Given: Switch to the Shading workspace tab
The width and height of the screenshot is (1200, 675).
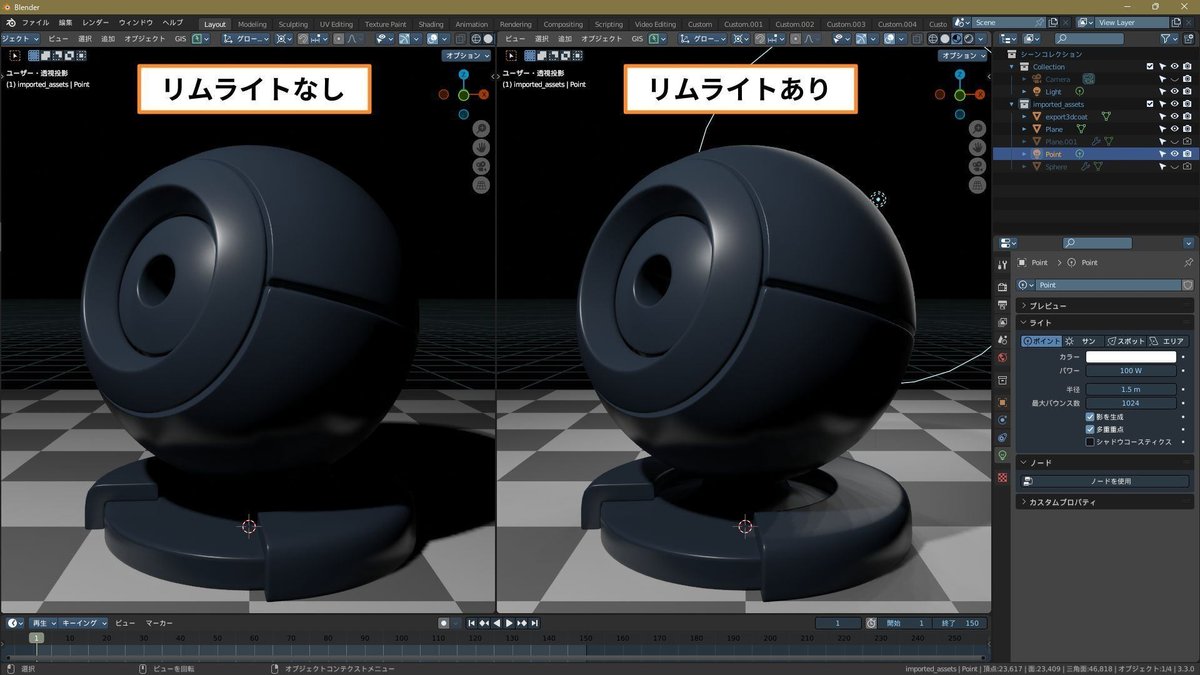Looking at the screenshot, I should 431,24.
